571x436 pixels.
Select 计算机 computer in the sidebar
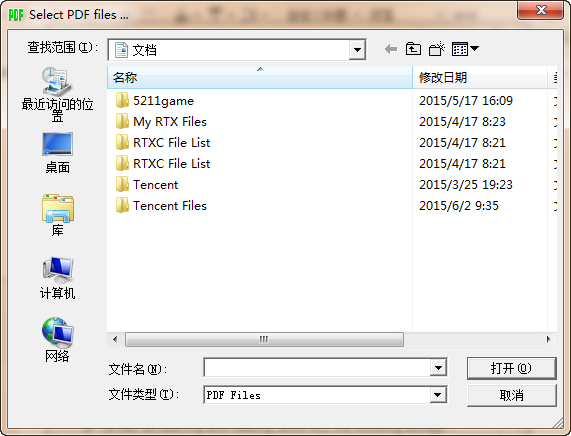[x=57, y=278]
